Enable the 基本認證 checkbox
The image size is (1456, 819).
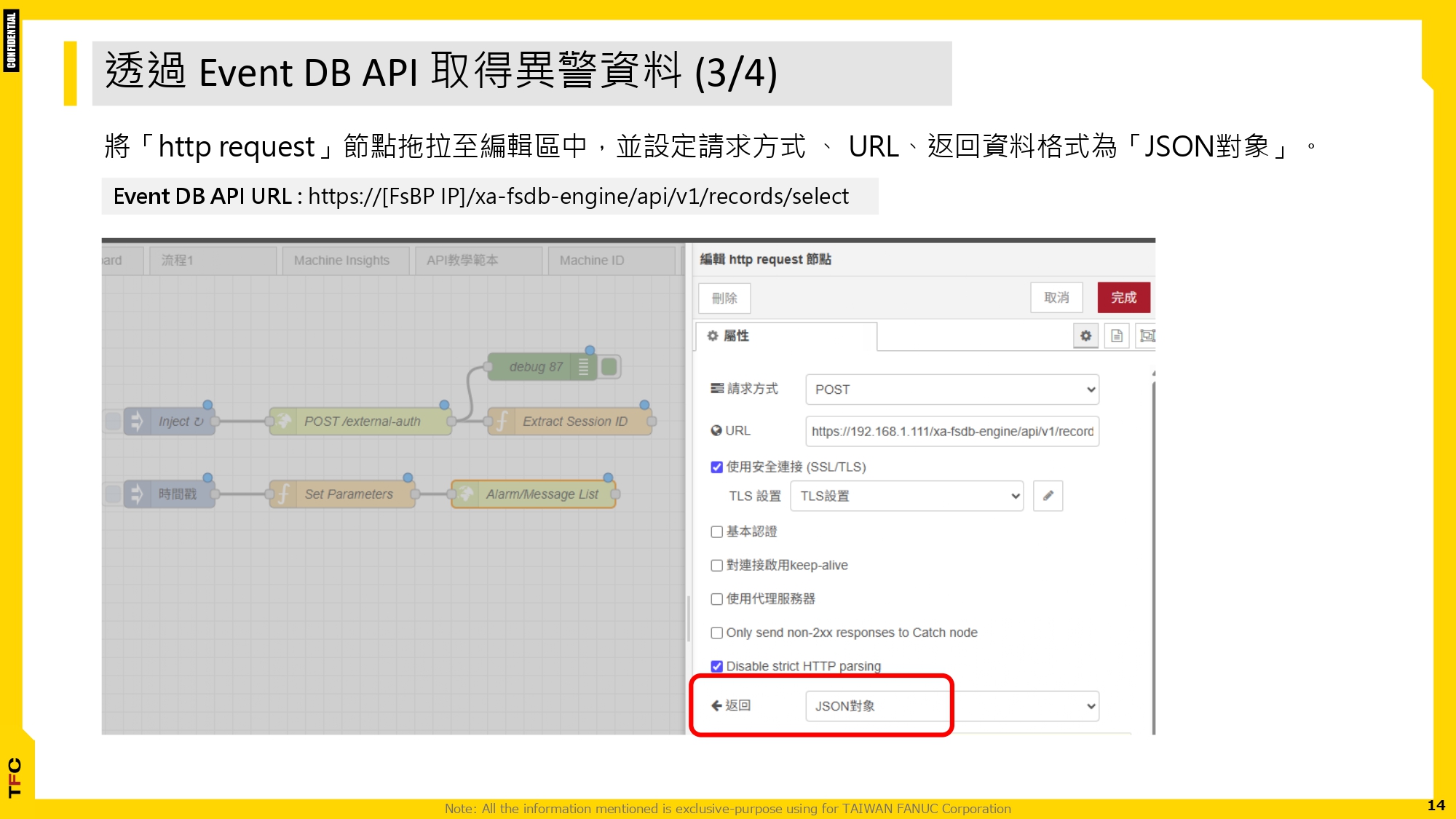[x=717, y=532]
